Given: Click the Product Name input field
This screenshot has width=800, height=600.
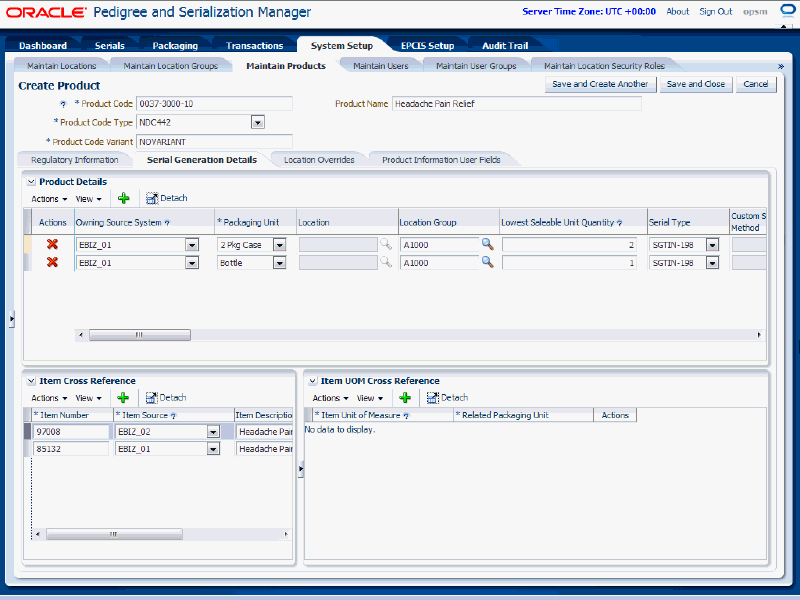Looking at the screenshot, I should coord(516,104).
